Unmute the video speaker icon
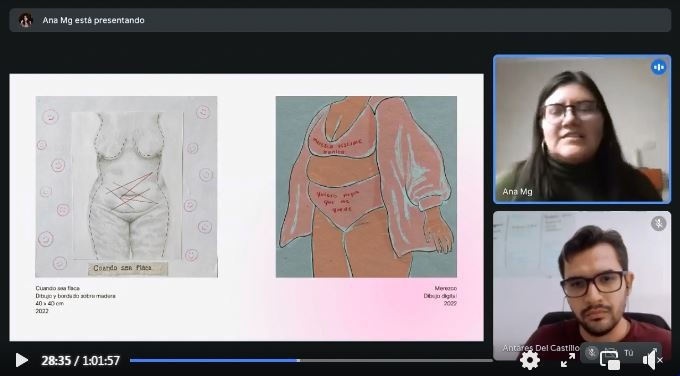Screen dimensions: 680x376 [653, 360]
